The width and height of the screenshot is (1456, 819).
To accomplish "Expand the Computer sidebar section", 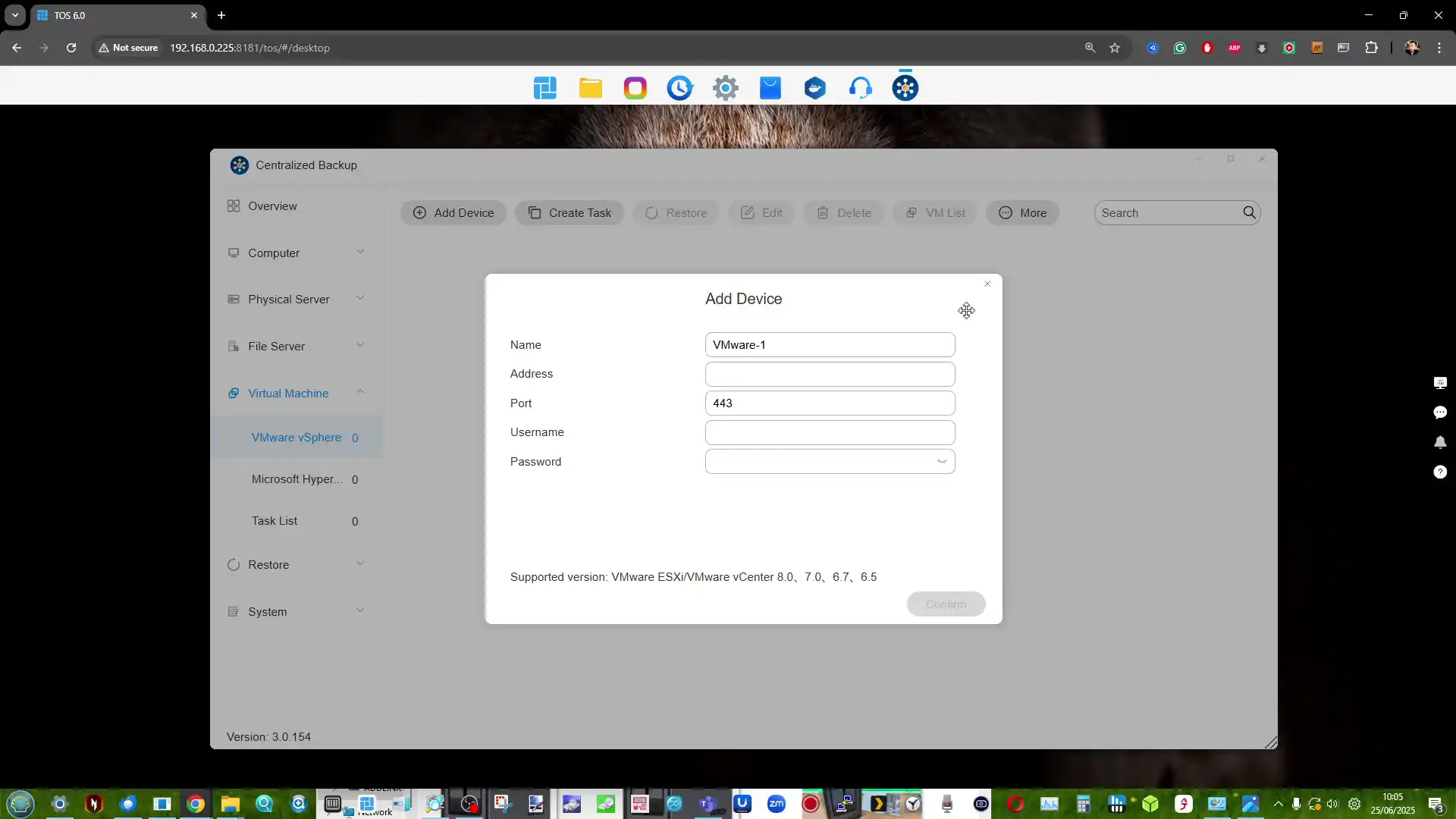I will coord(297,253).
